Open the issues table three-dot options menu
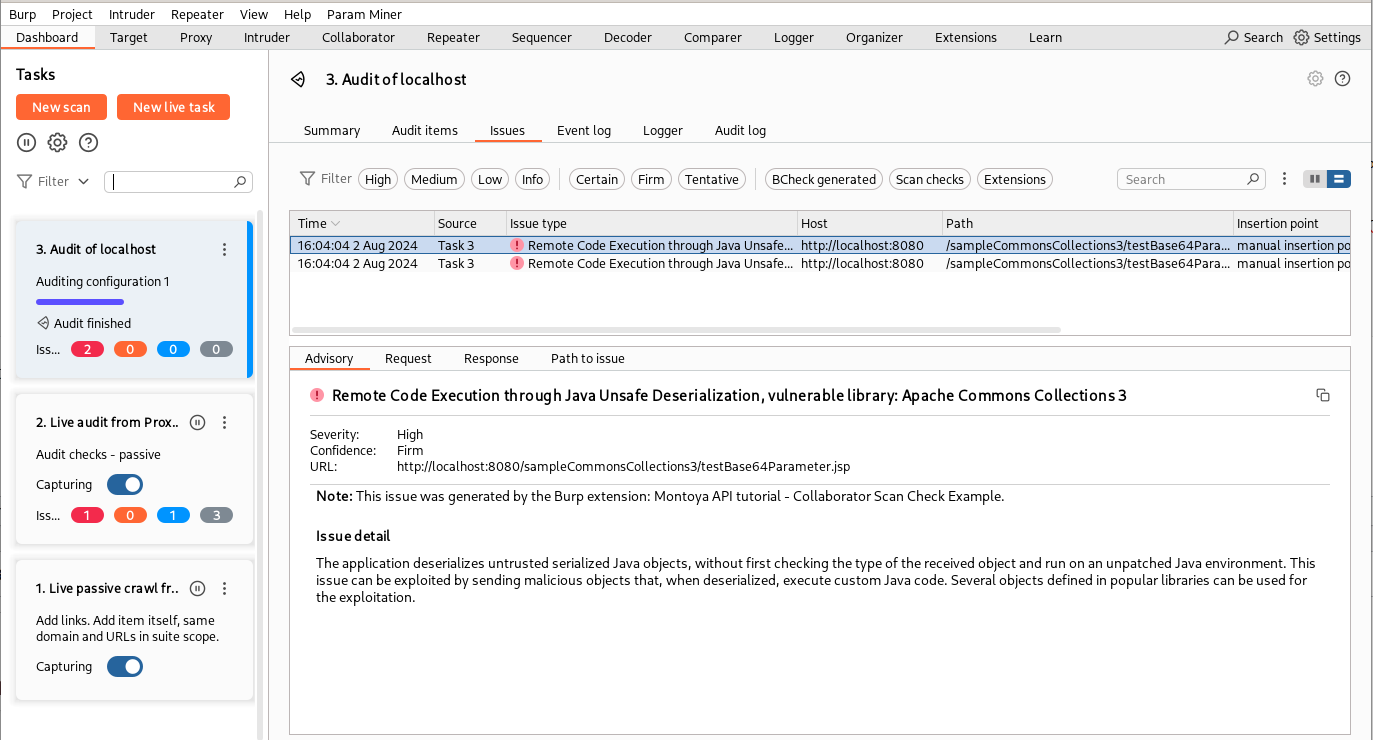The width and height of the screenshot is (1373, 740). point(1285,179)
